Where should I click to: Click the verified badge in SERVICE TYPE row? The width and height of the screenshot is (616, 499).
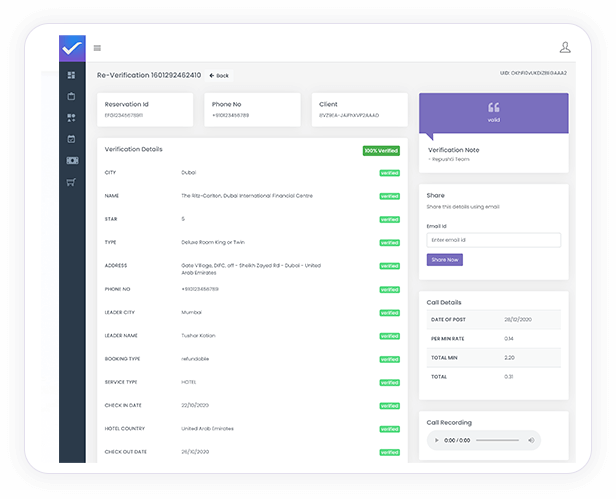point(390,382)
